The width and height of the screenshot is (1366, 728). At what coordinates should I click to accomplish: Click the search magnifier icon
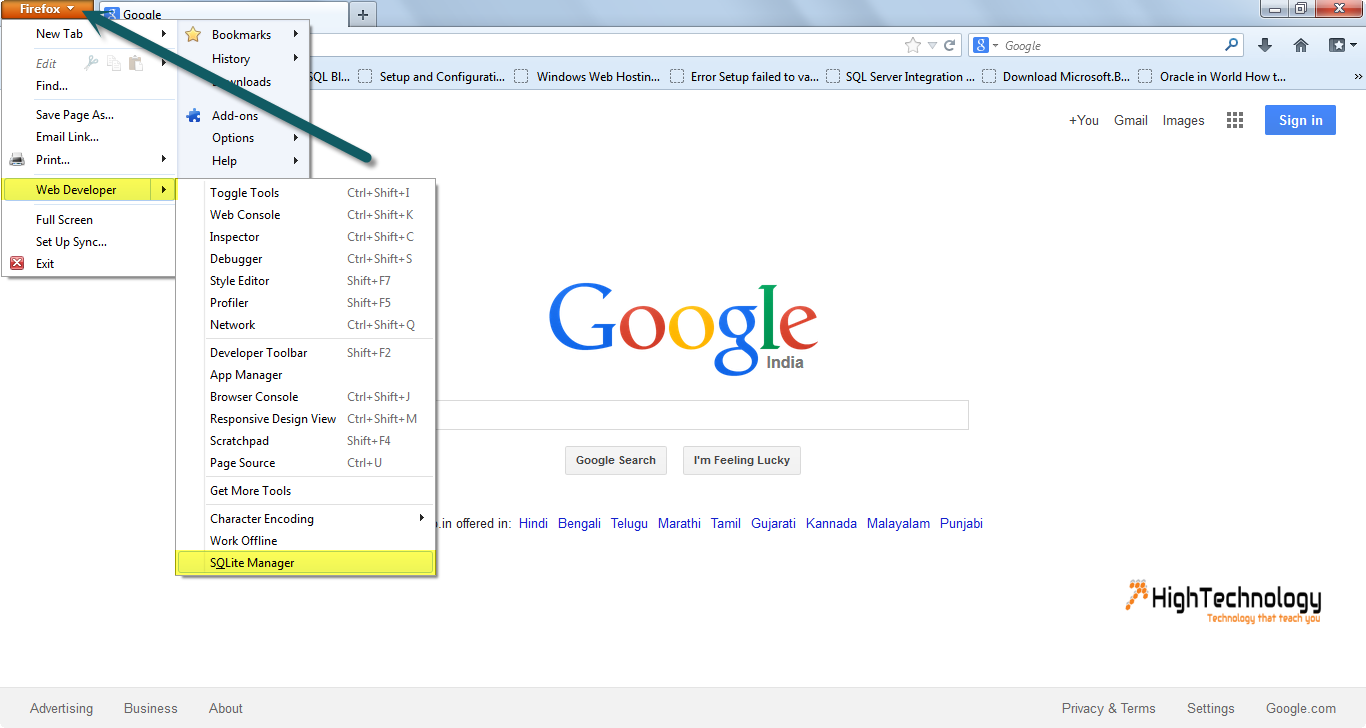(1232, 45)
